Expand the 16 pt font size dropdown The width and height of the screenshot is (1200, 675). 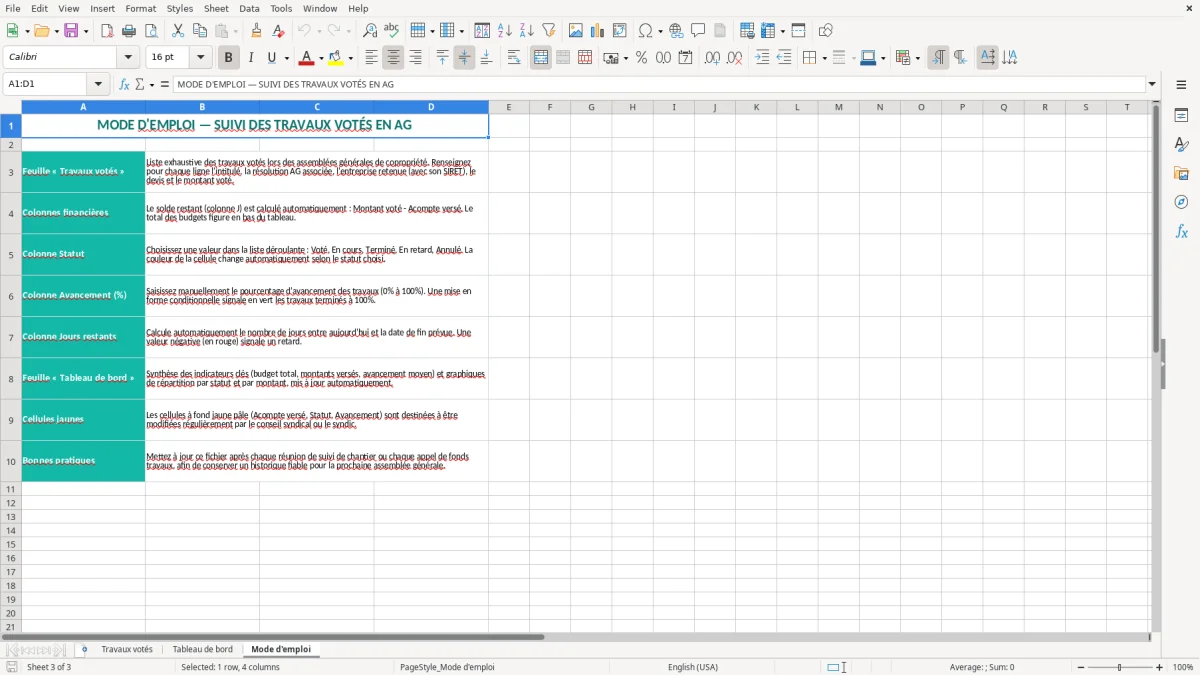point(200,58)
